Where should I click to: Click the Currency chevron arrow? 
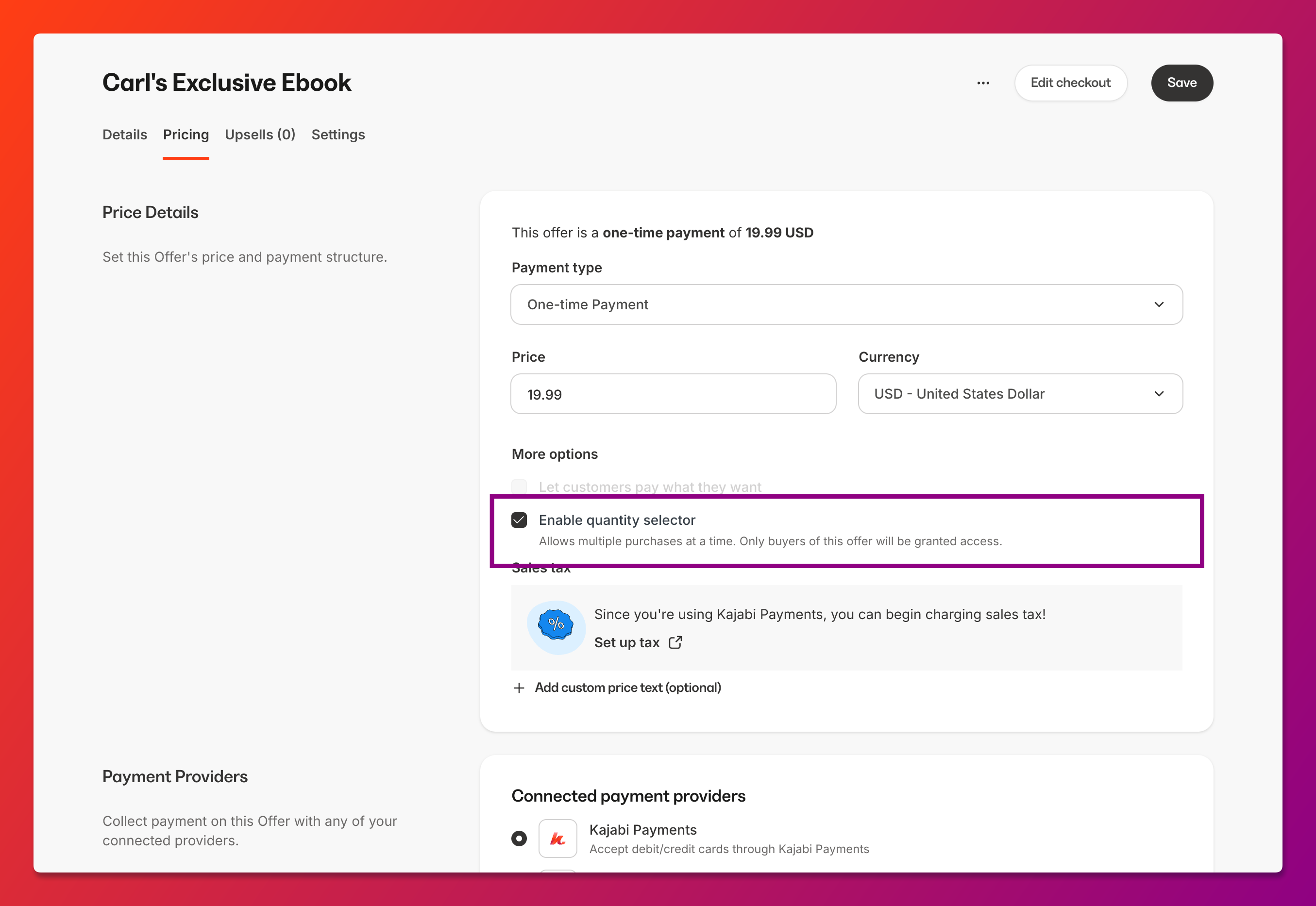(x=1159, y=393)
